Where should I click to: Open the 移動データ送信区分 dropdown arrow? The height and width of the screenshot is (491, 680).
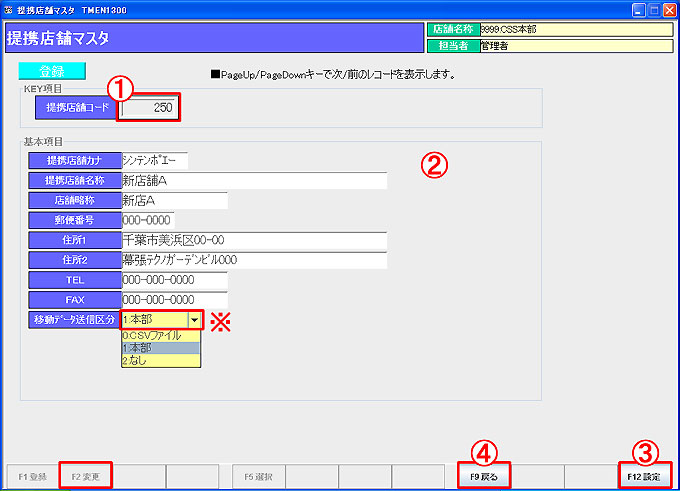(195, 320)
